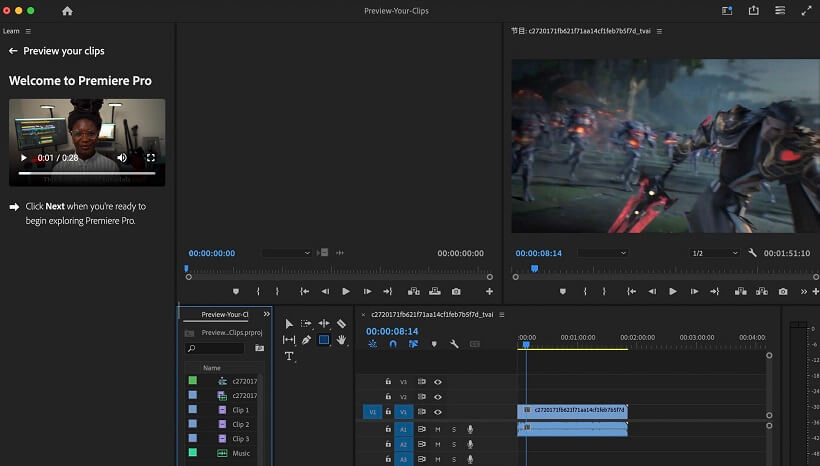The image size is (820, 466).
Task: Open playback resolution 1/2 dropdown
Action: 714,253
